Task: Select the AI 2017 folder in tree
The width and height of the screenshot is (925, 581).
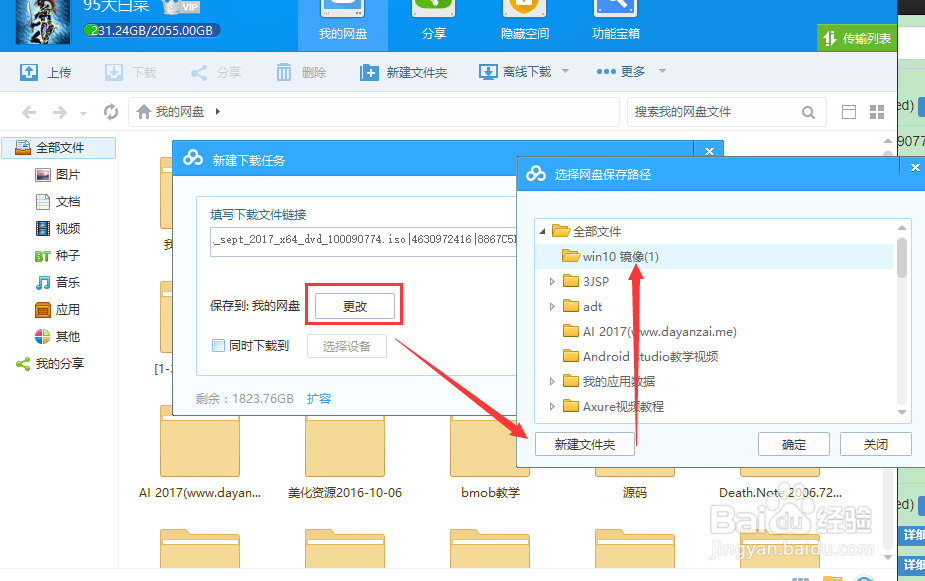Action: 650,331
